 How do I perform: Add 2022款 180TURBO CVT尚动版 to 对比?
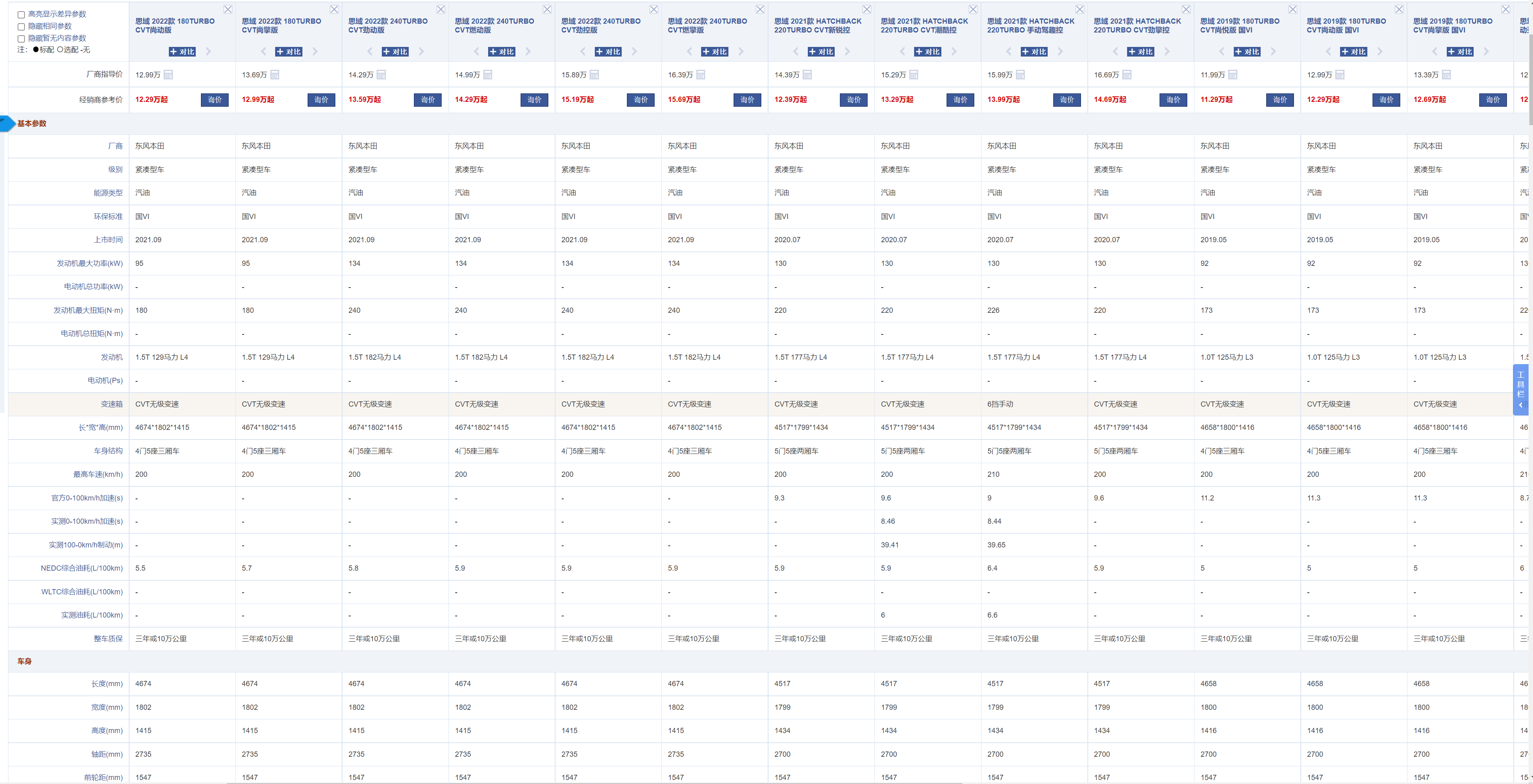coord(182,52)
